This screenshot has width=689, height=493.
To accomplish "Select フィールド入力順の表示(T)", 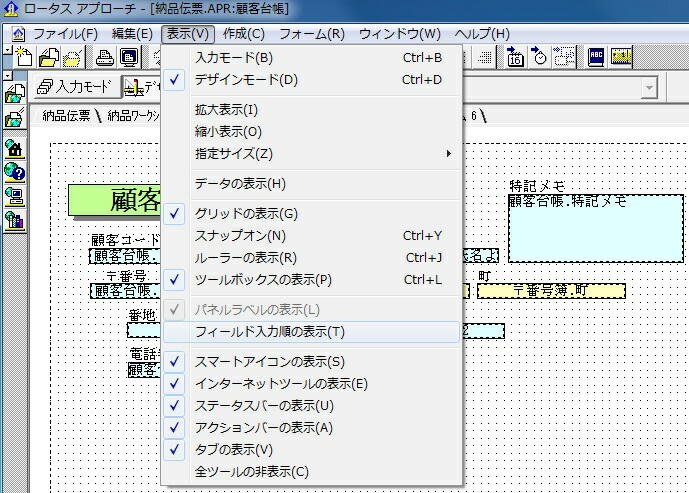I will point(312,332).
